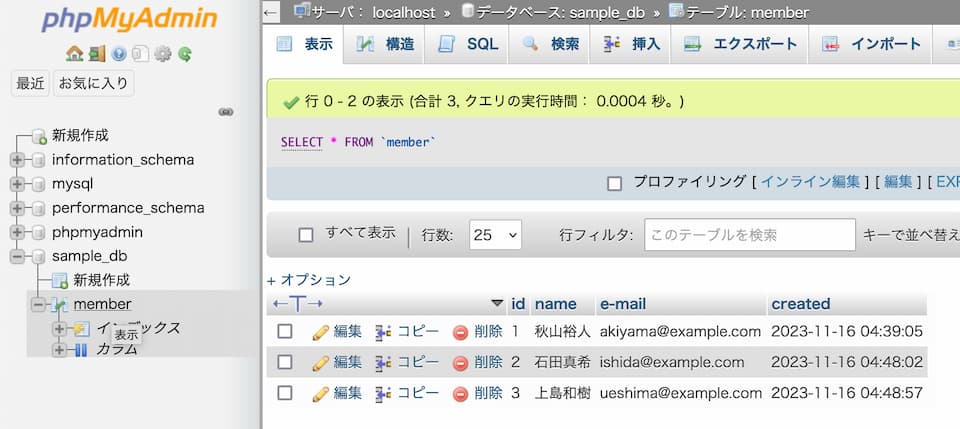Switch to the SQL tab

(x=468, y=45)
